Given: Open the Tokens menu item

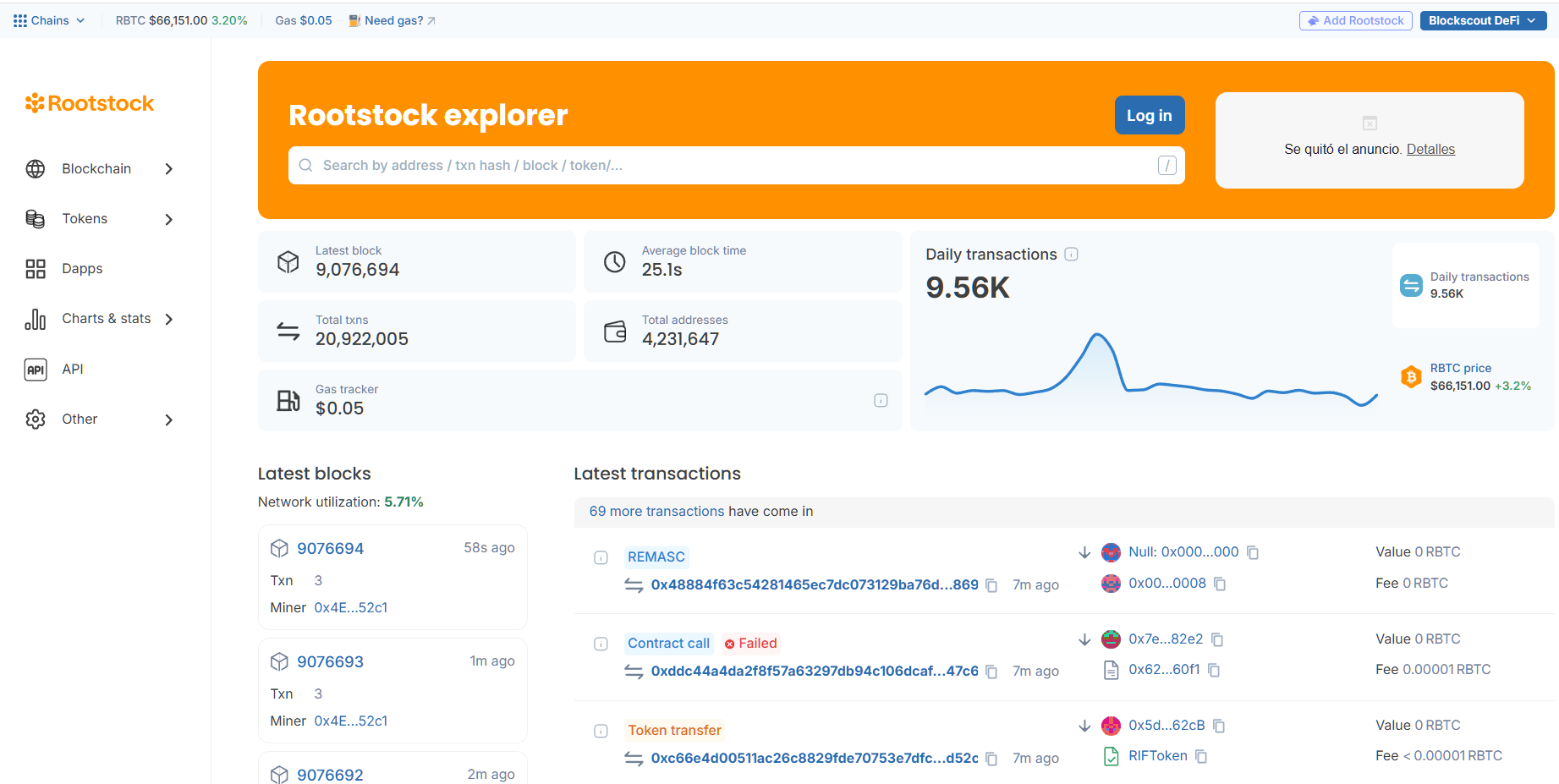Looking at the screenshot, I should click(100, 219).
